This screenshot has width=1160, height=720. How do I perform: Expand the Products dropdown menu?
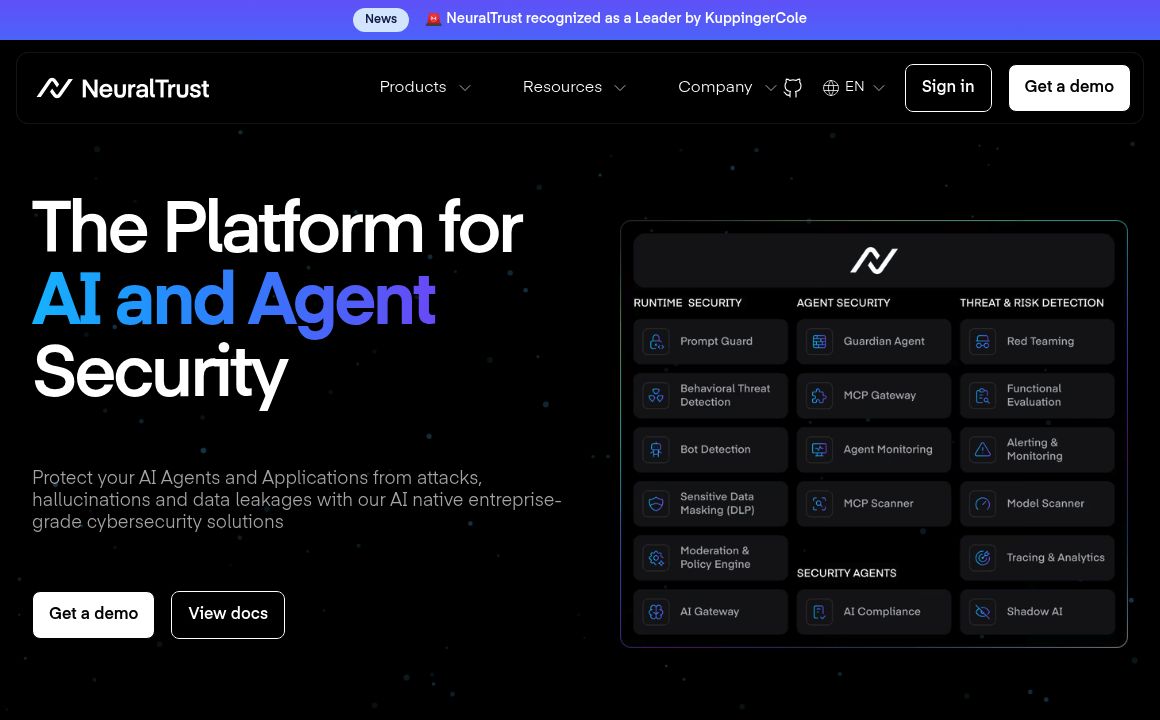(x=424, y=88)
